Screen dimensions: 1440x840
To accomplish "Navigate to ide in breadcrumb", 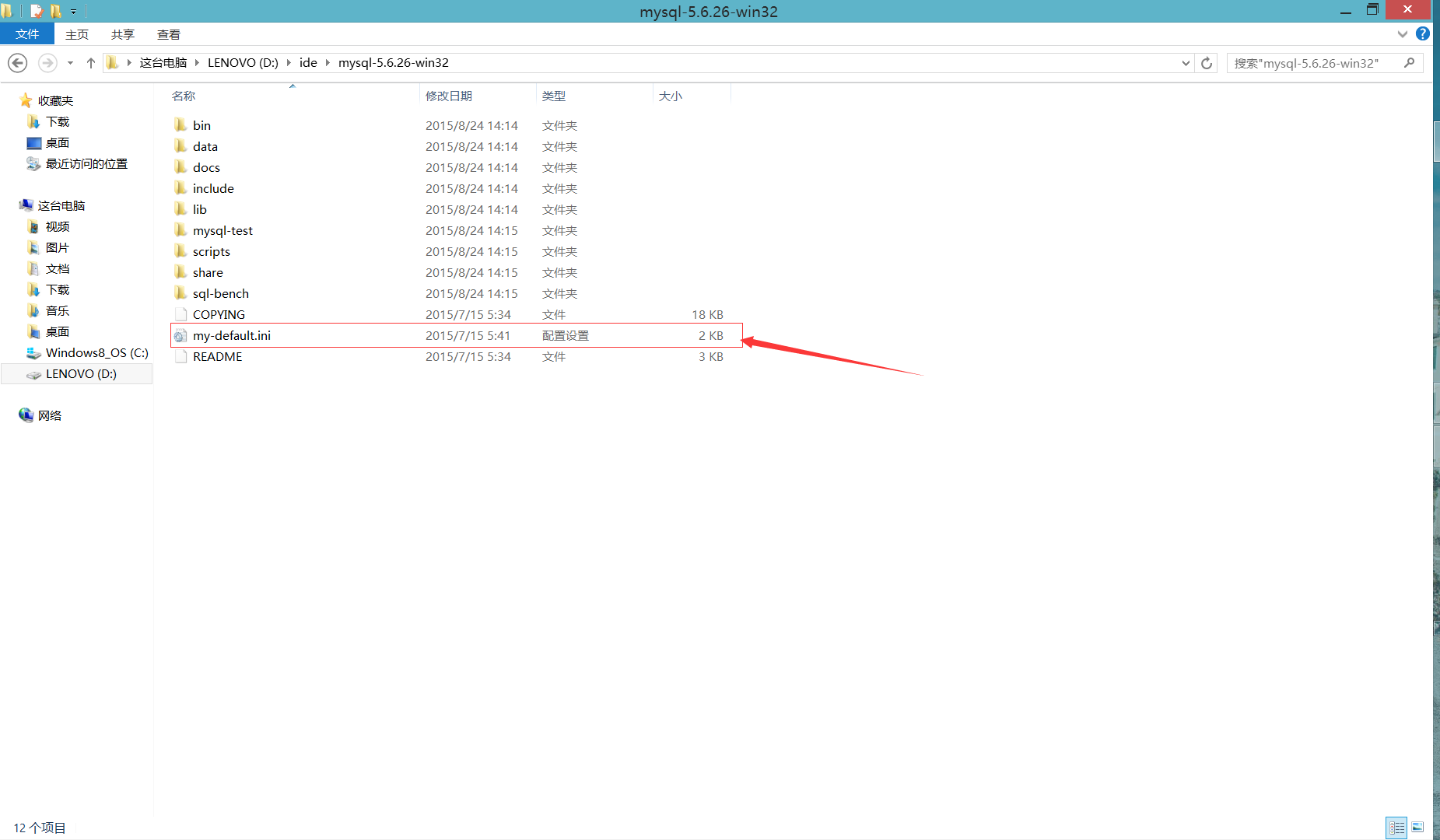I will [x=308, y=62].
